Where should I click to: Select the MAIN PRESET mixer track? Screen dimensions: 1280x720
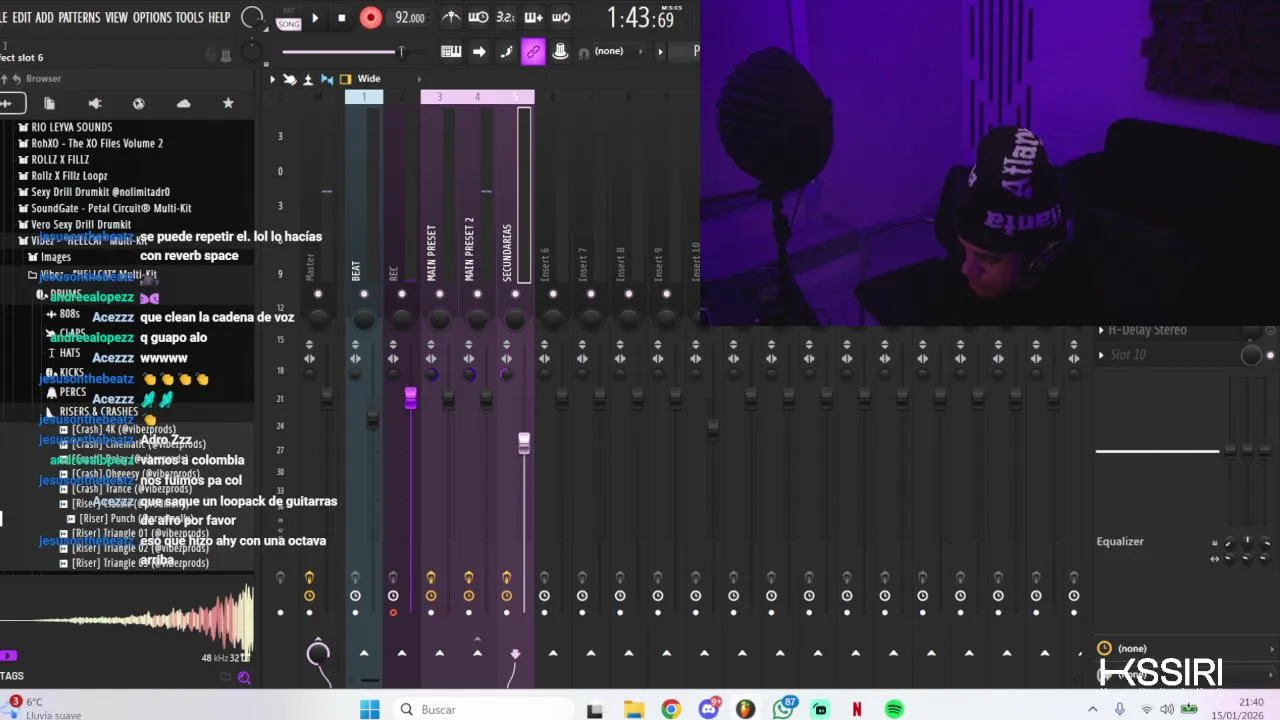432,252
